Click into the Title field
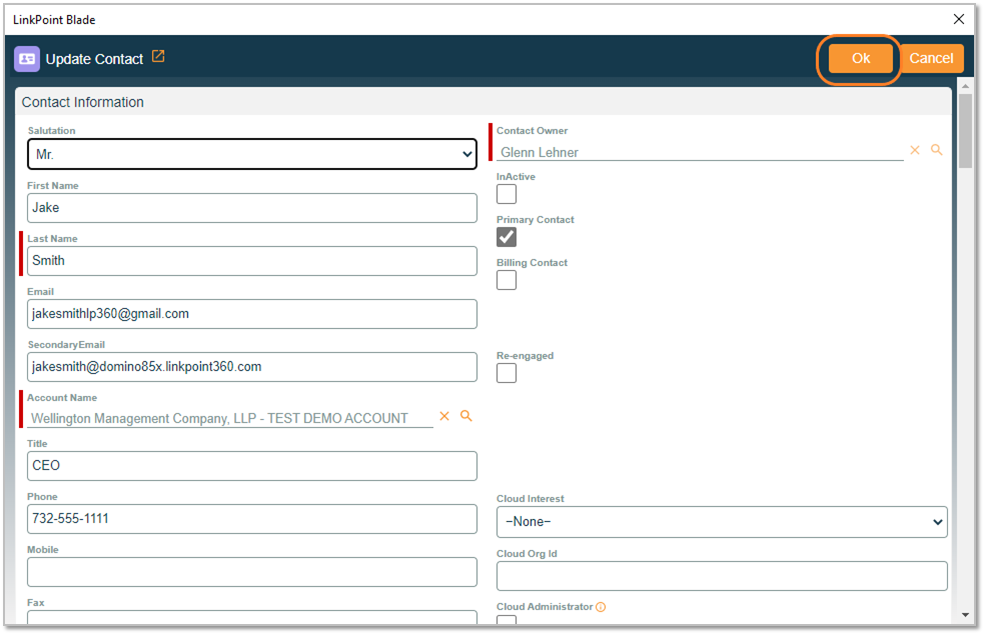Image resolution: width=985 pixels, height=635 pixels. [252, 466]
